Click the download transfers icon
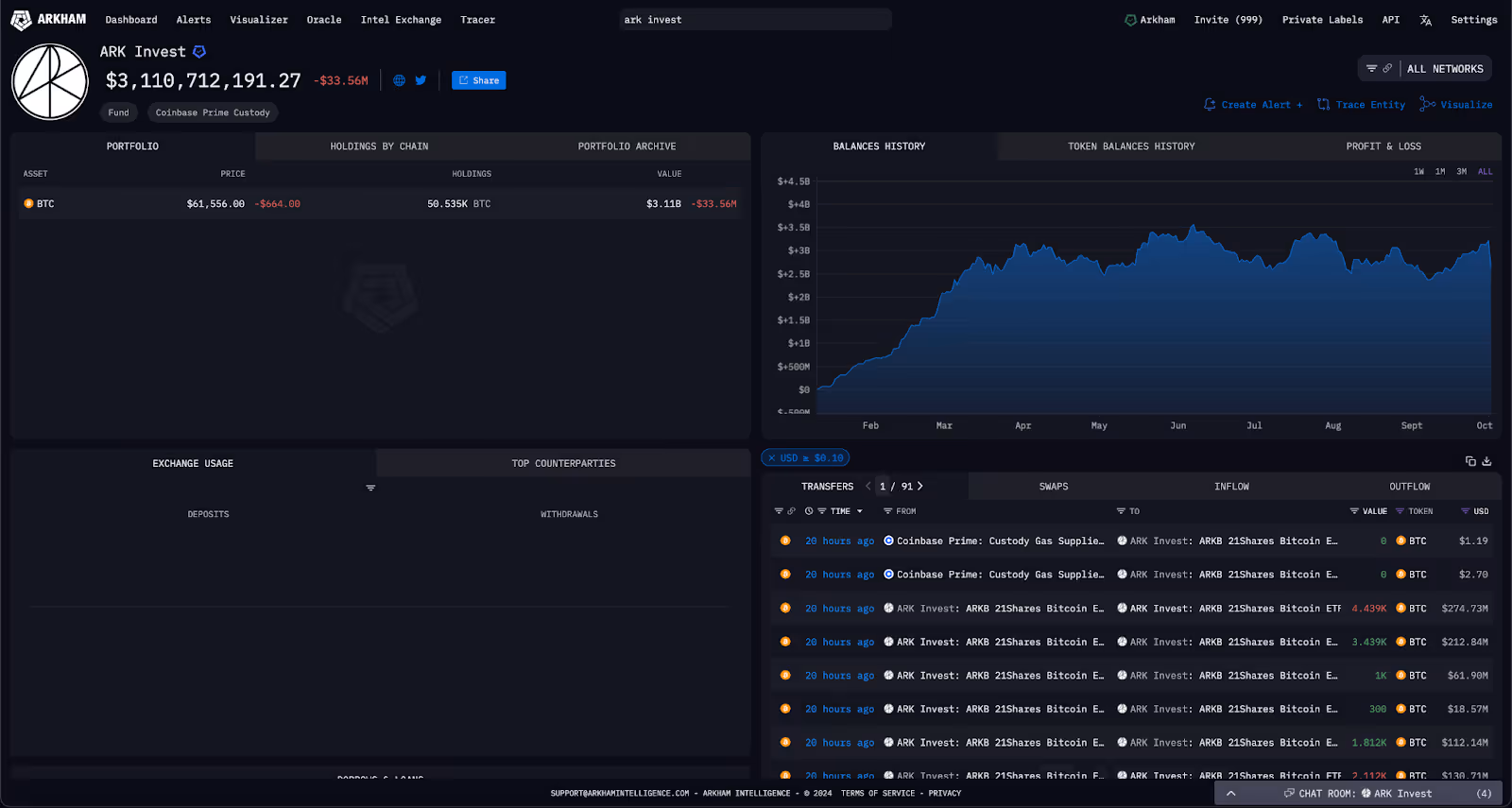Screen dimensions: 1512x808 tap(1486, 461)
